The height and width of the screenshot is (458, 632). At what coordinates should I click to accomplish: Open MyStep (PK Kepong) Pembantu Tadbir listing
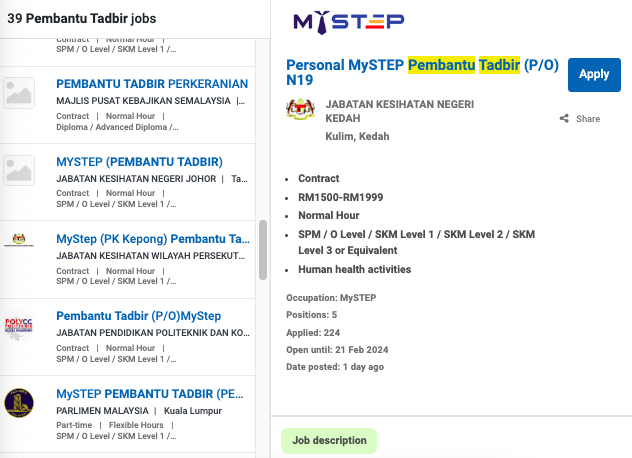(x=152, y=239)
